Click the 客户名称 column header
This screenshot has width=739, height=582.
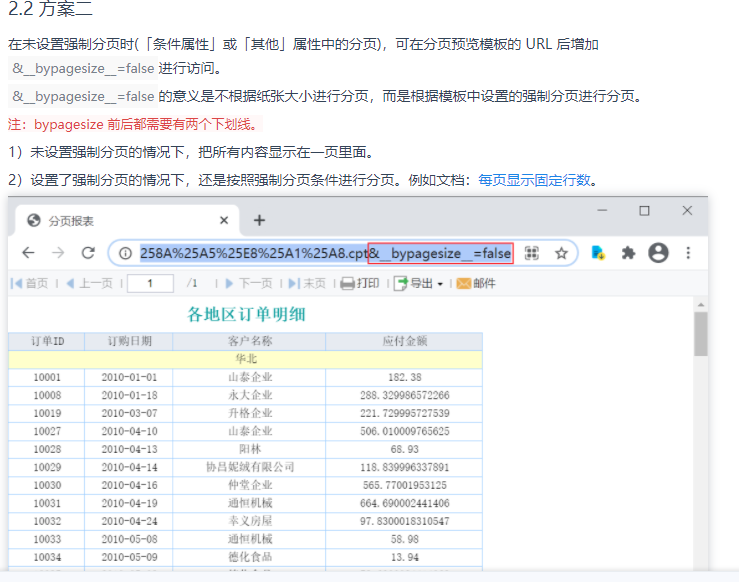249,341
